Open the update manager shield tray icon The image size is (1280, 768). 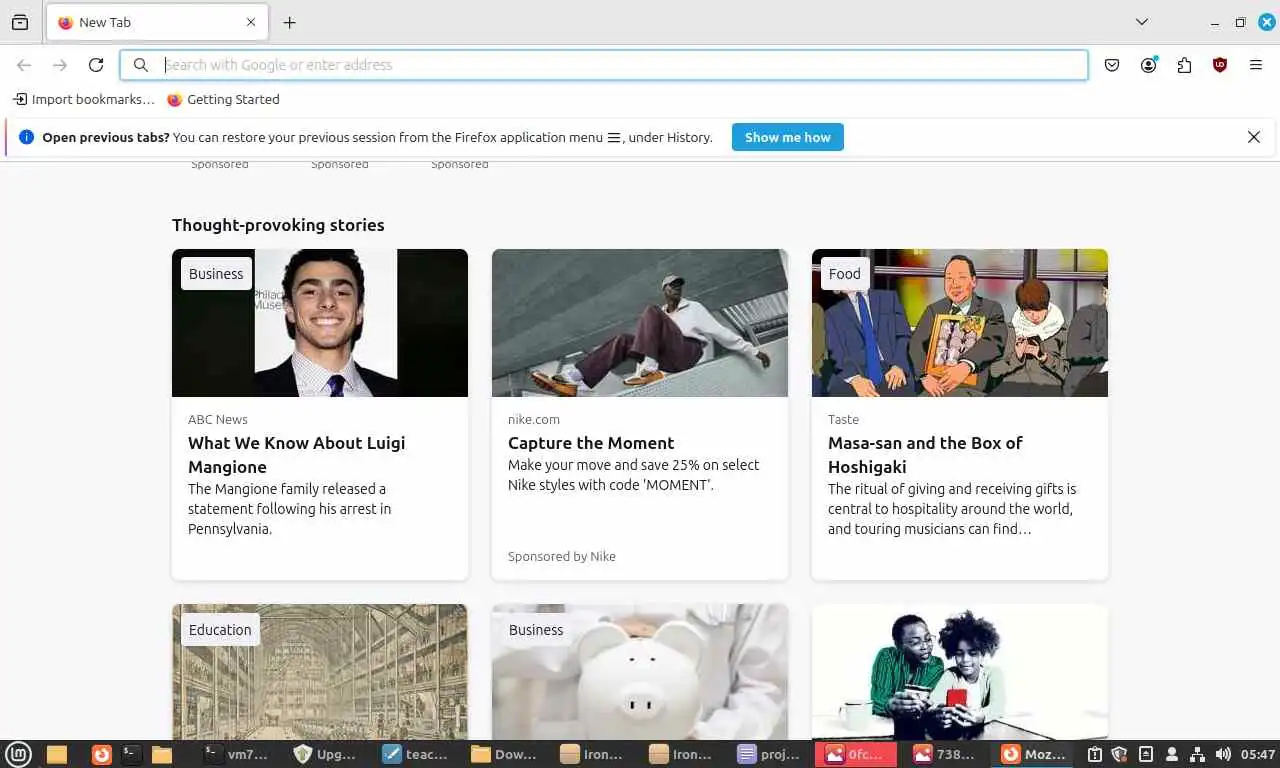point(1120,754)
